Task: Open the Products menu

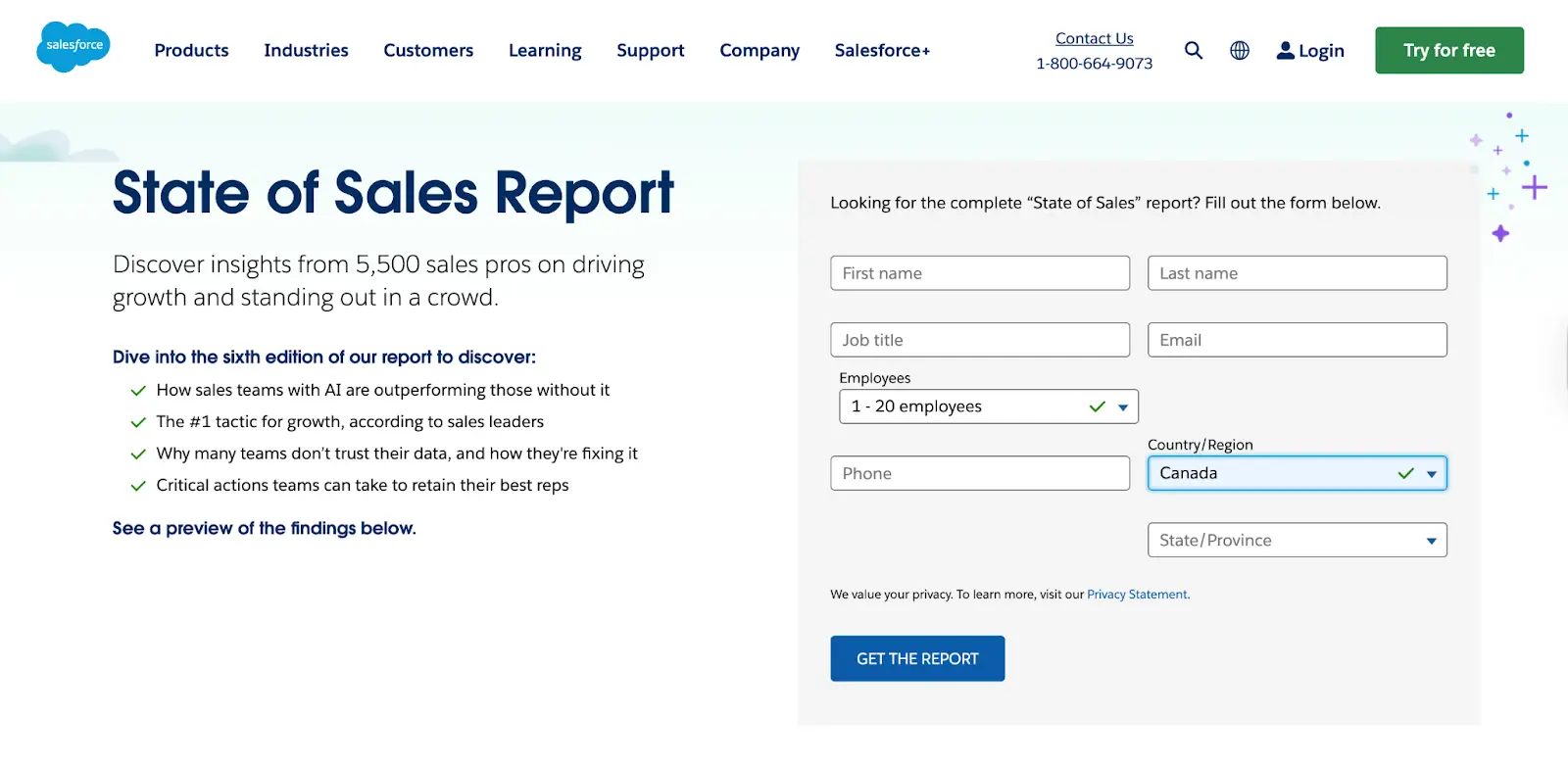Action: tap(191, 50)
